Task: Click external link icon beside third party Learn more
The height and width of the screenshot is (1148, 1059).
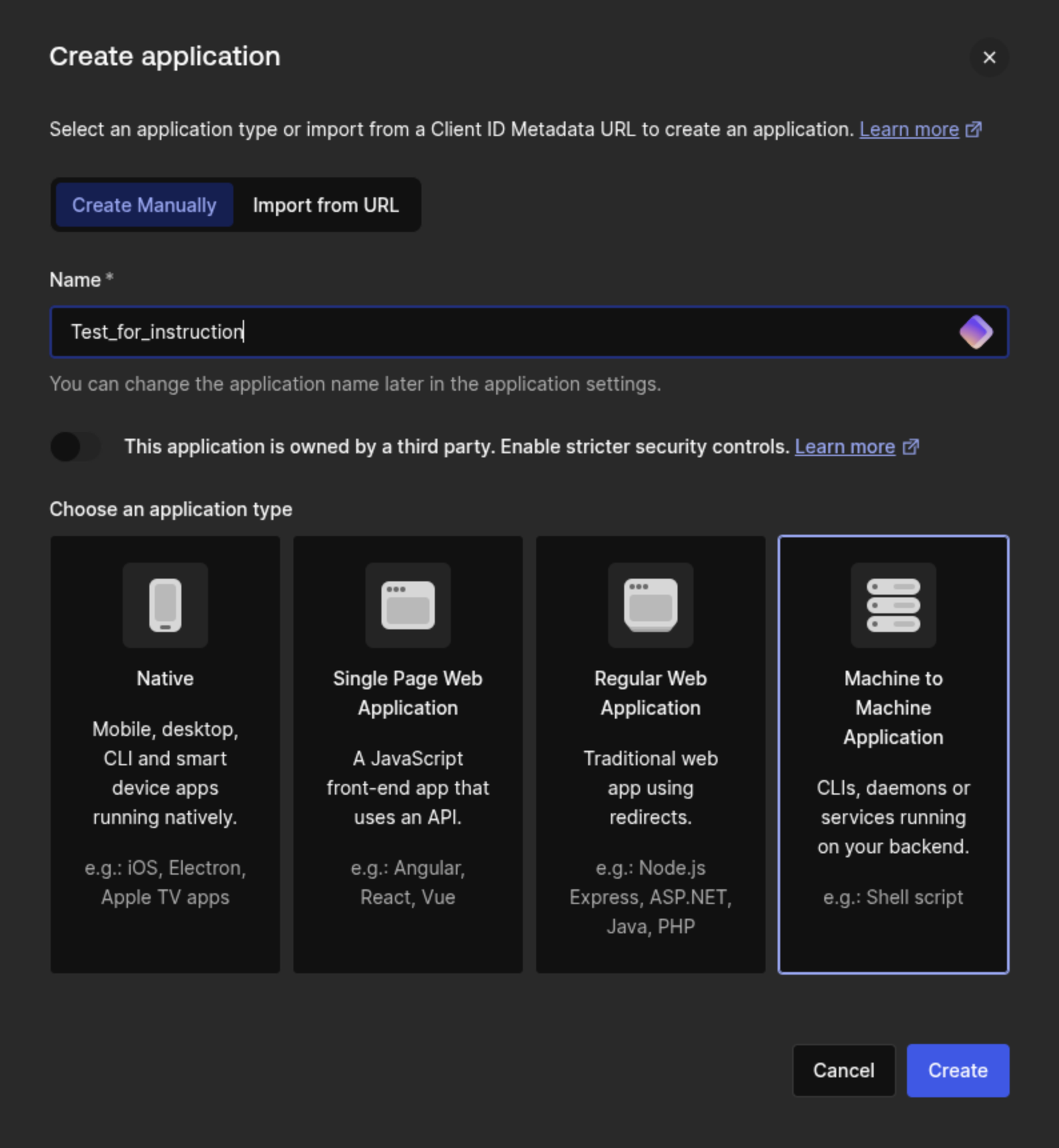Action: [x=910, y=447]
